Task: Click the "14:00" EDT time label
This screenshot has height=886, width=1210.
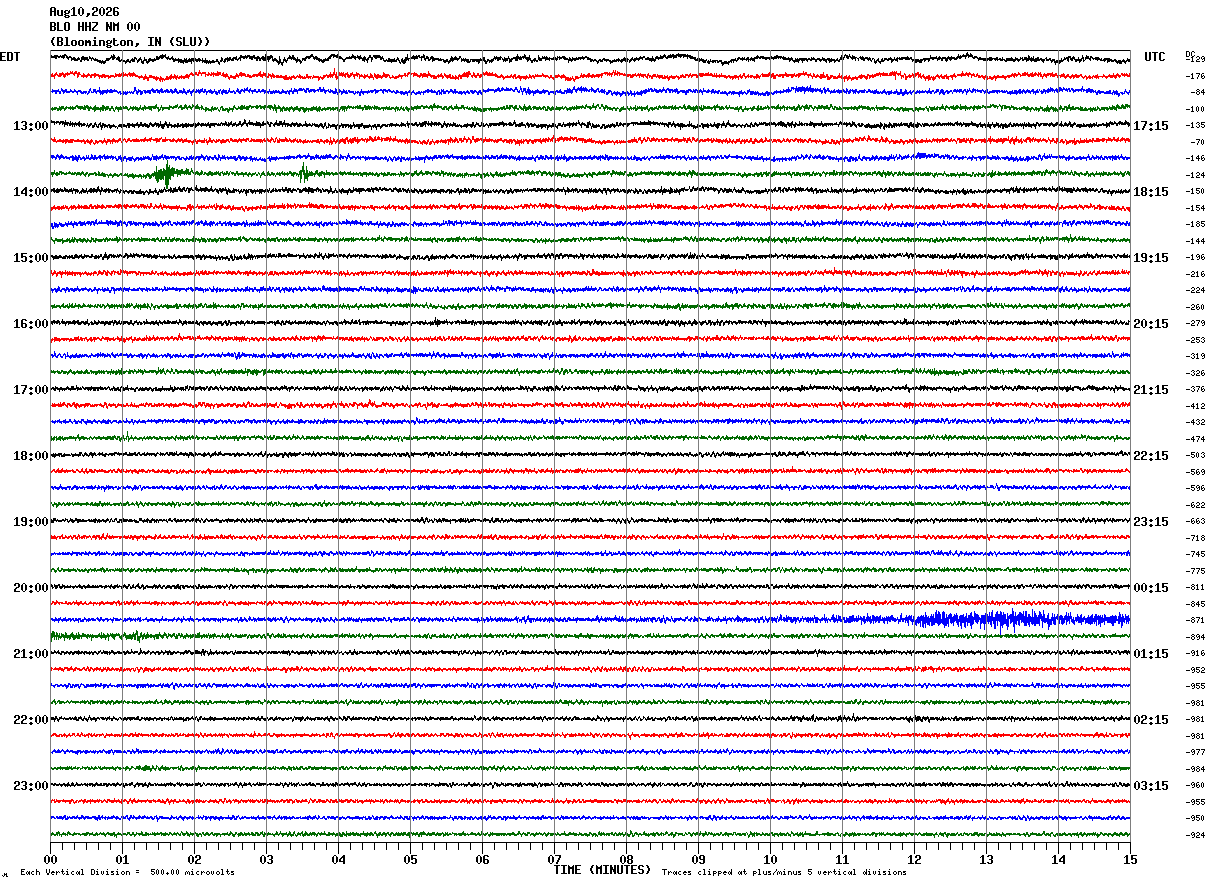Action: pyautogui.click(x=30, y=192)
